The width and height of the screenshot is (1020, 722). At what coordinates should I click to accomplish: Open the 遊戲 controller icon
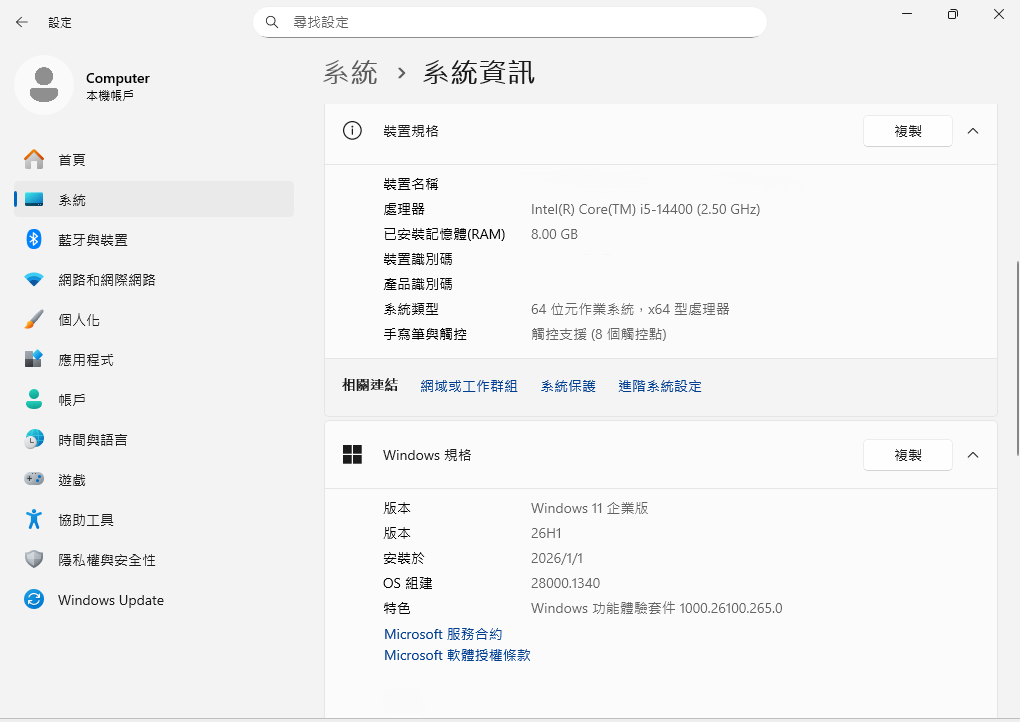point(34,480)
